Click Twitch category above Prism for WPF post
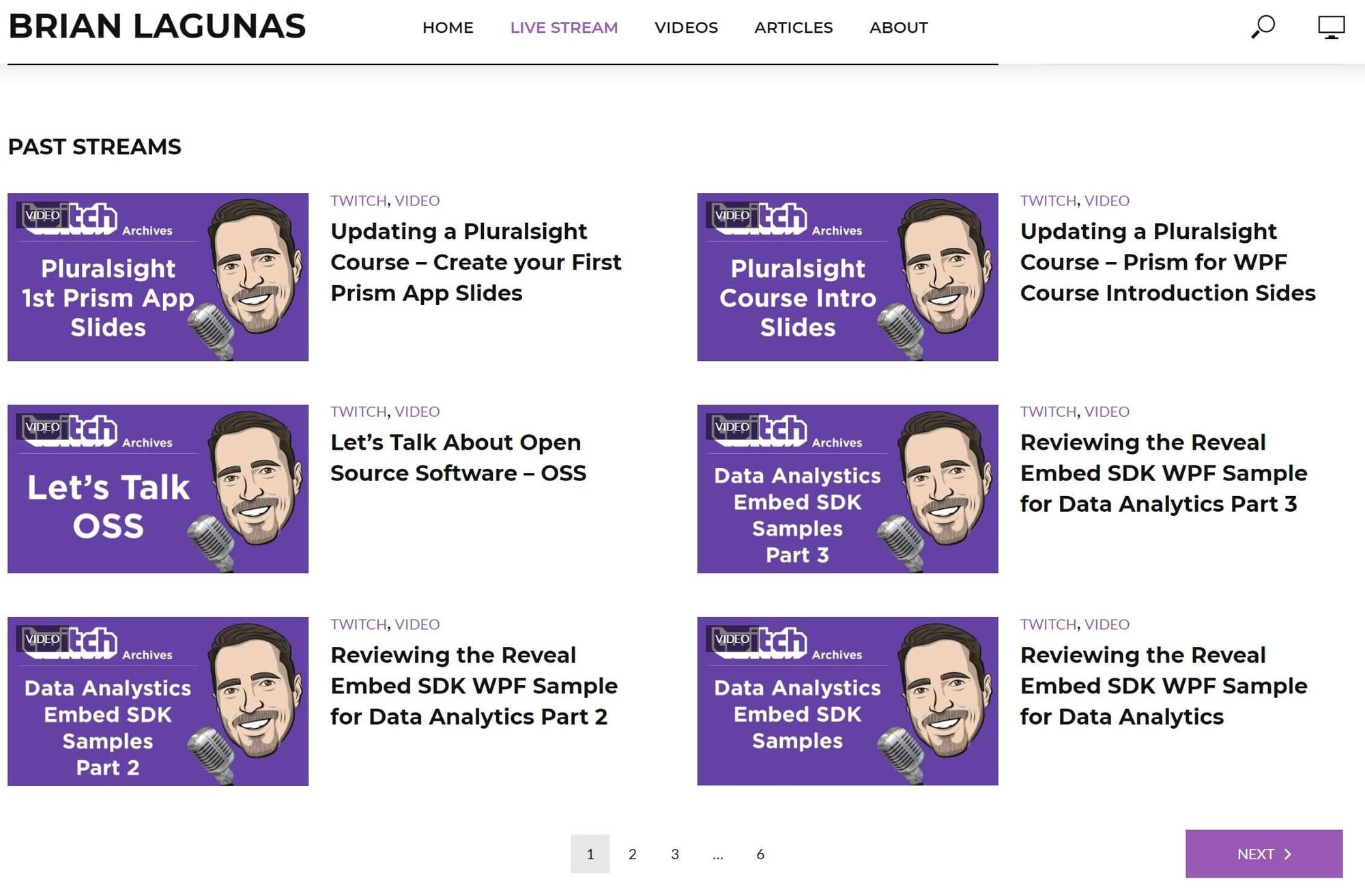Screen dimensions: 1365x896 [1048, 201]
